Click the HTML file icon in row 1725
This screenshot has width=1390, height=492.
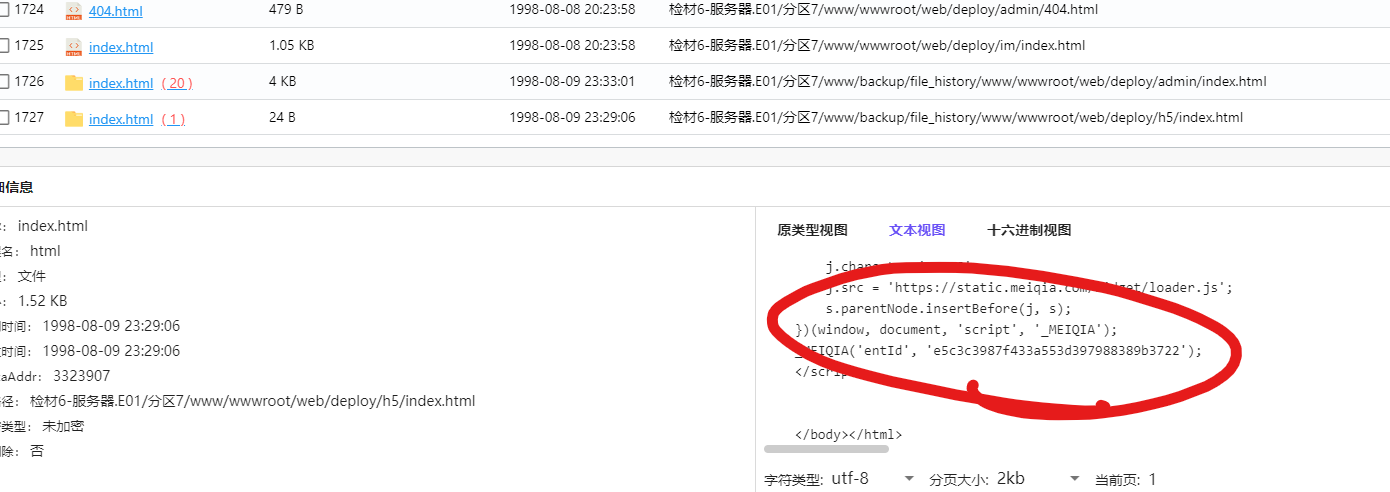(73, 46)
